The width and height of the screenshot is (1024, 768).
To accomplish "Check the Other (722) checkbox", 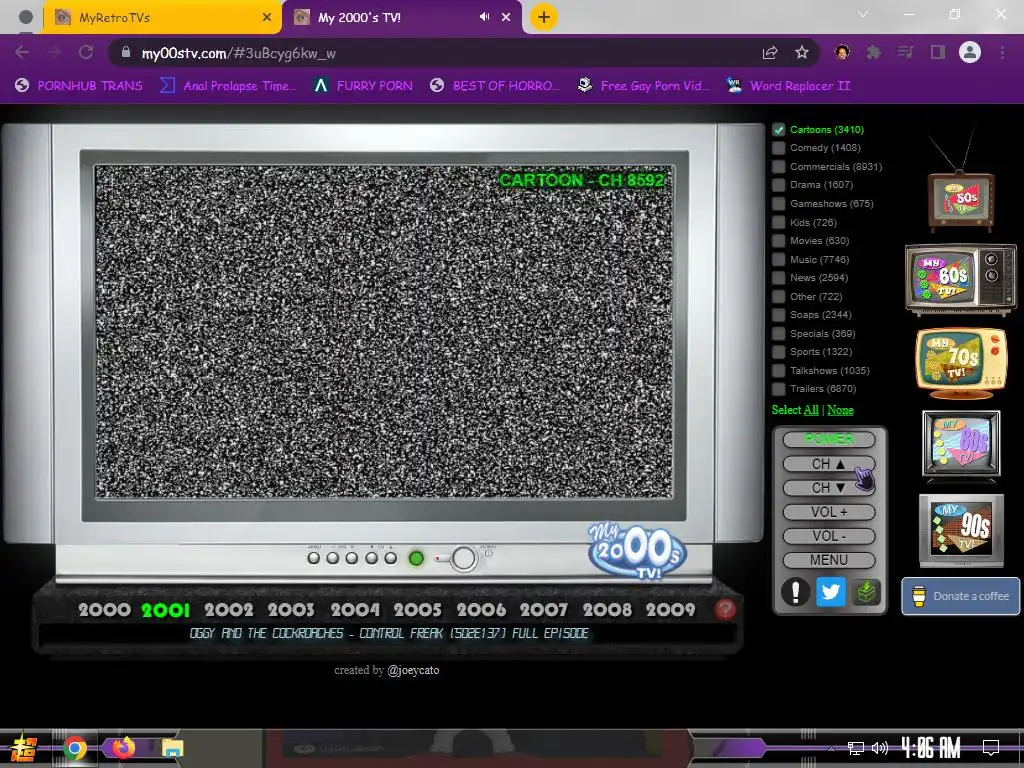I will pos(778,296).
